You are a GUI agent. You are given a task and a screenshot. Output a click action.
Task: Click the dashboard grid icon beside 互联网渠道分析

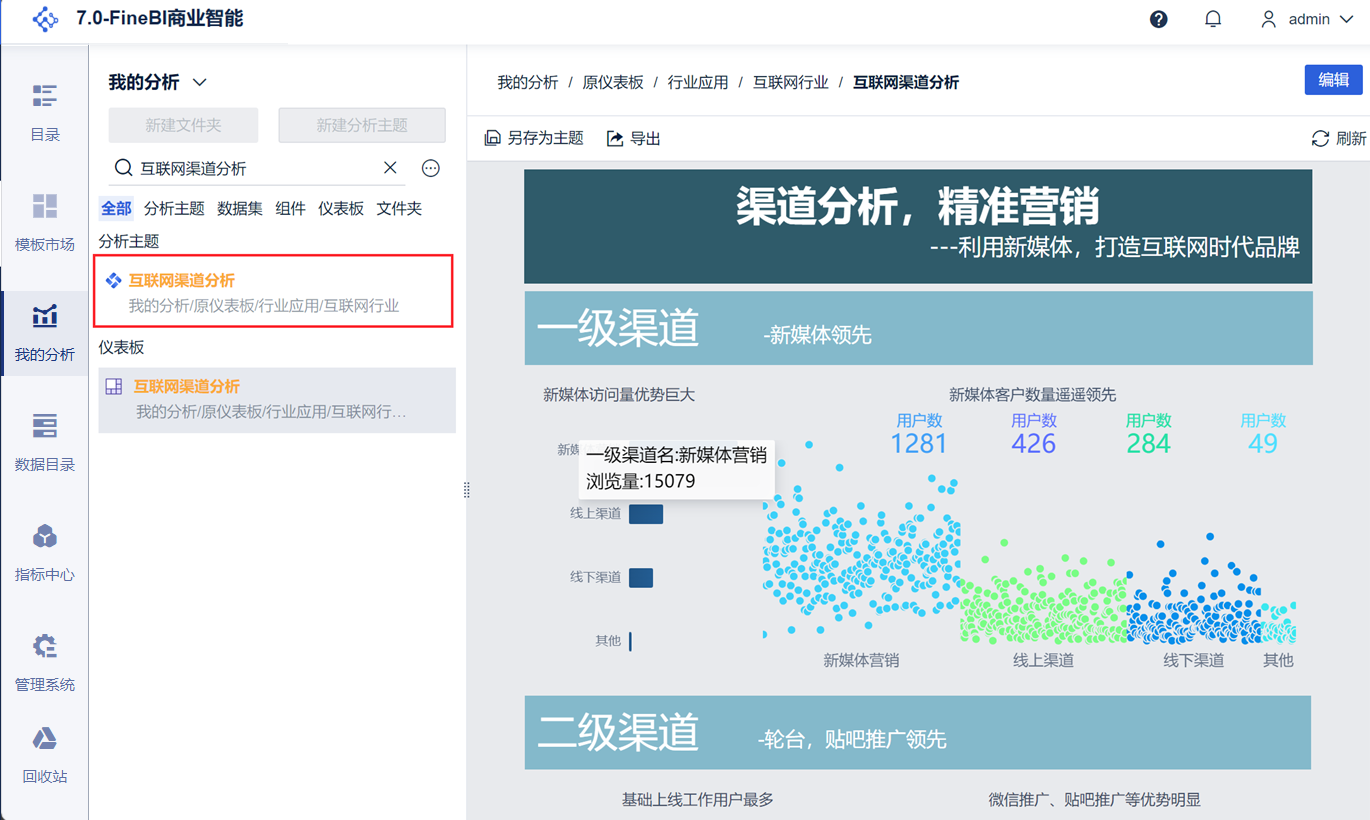(114, 387)
